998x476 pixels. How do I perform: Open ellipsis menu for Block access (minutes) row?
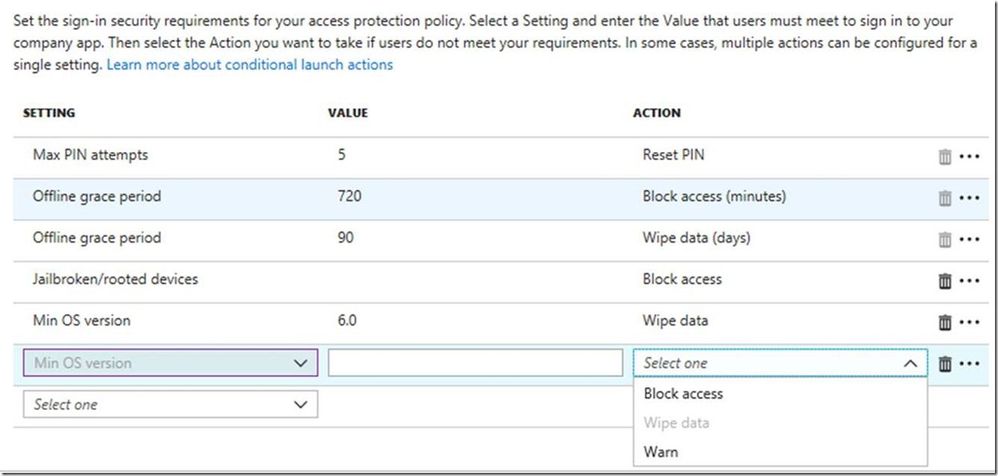[968, 198]
